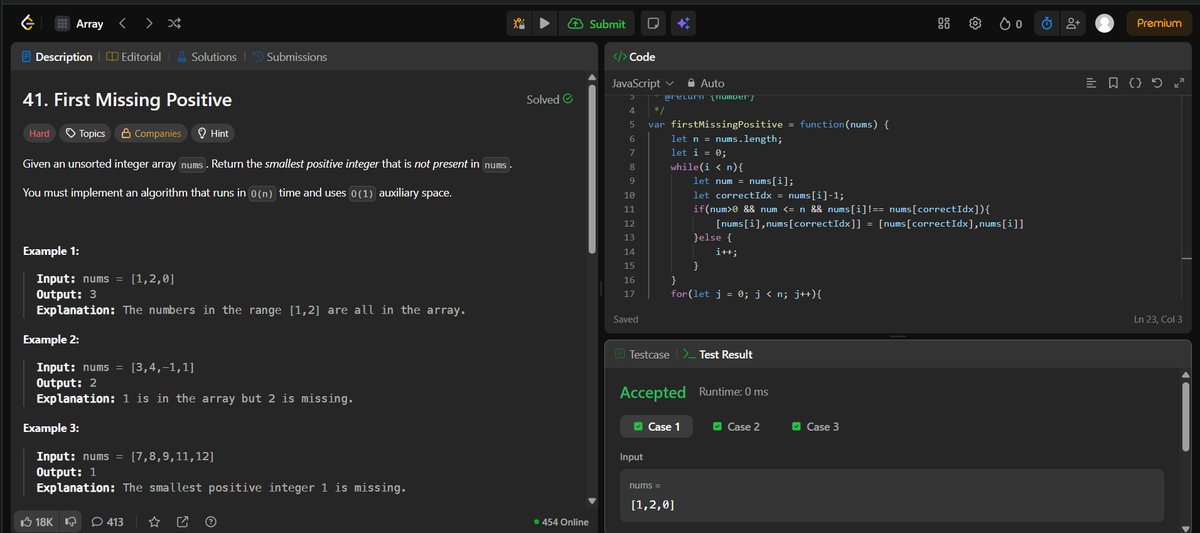This screenshot has height=533, width=1200.
Task: Select Case 3
Action: (x=815, y=427)
